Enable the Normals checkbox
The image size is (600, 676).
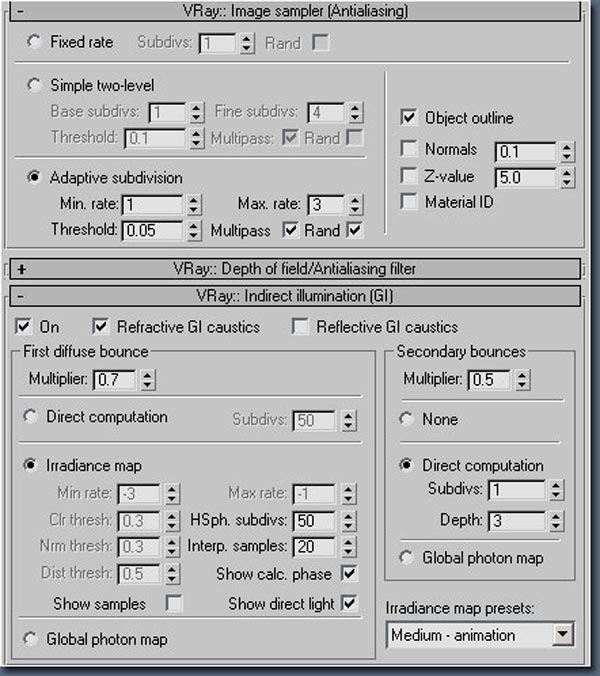[x=408, y=149]
